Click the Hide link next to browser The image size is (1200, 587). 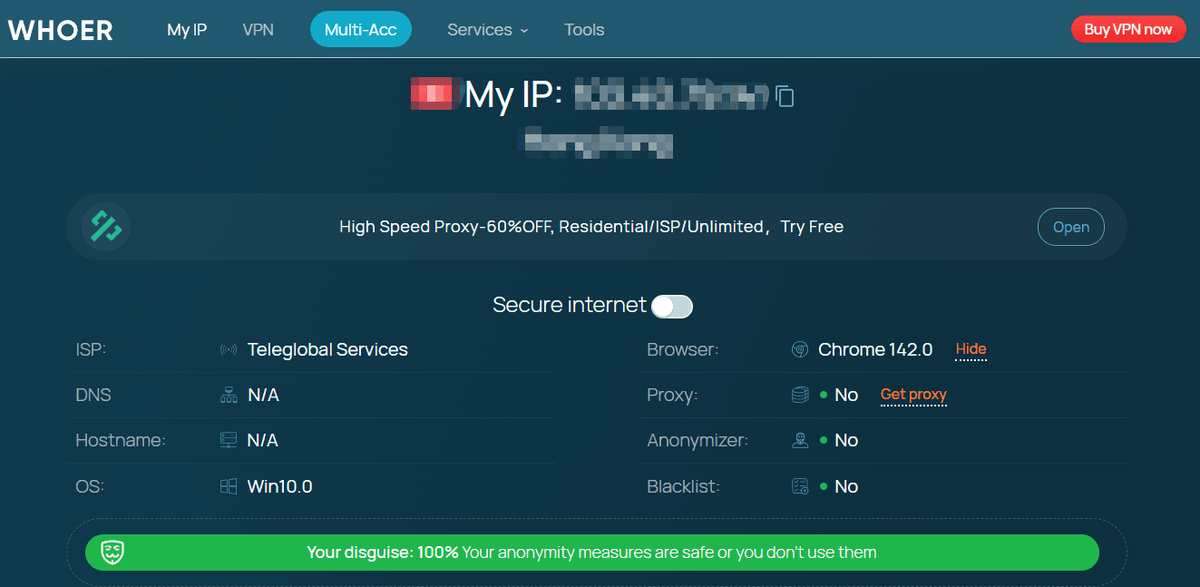click(x=971, y=350)
